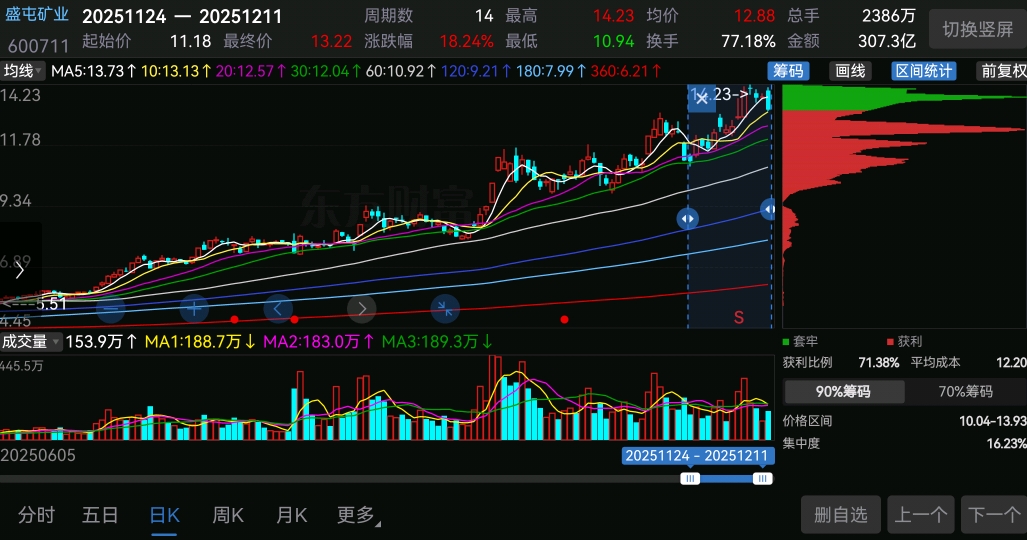Tap the 最高 14.23 value in header
Image resolution: width=1027 pixels, height=540 pixels.
[x=614, y=16]
